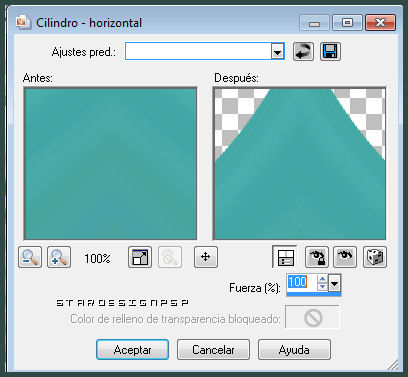Randomize parameters with the dice icon
Image resolution: width=408 pixels, height=377 pixels.
point(375,257)
